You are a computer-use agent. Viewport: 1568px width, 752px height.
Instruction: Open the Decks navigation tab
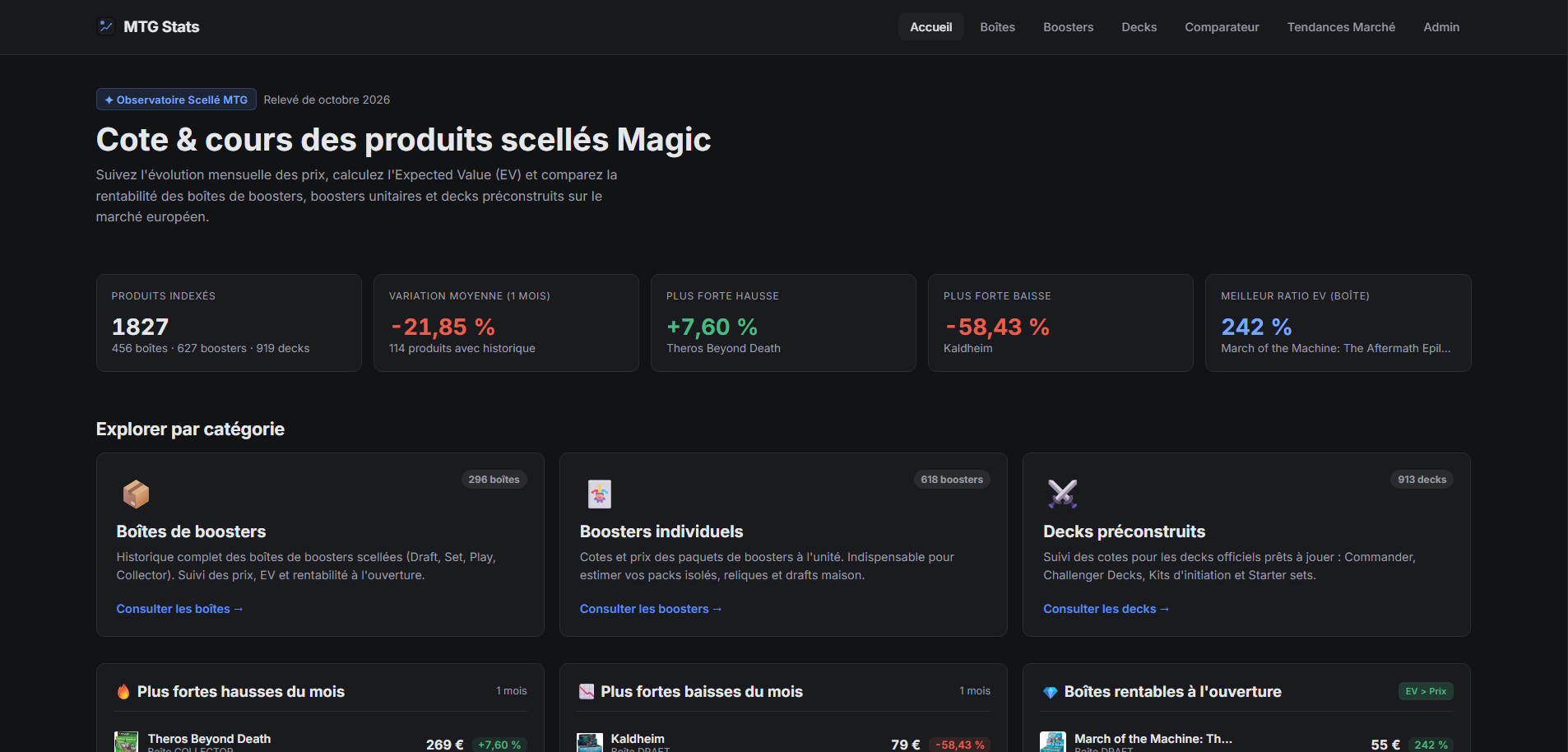click(1139, 27)
